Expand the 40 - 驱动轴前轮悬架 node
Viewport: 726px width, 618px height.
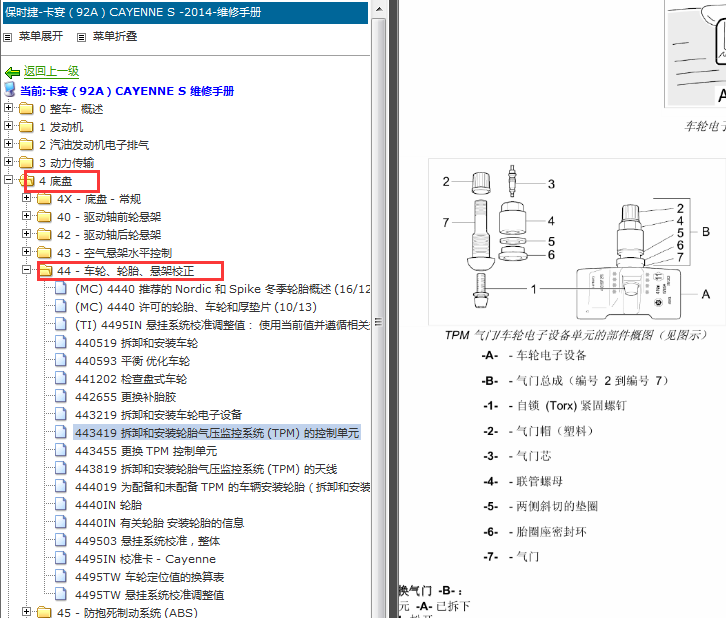26,216
